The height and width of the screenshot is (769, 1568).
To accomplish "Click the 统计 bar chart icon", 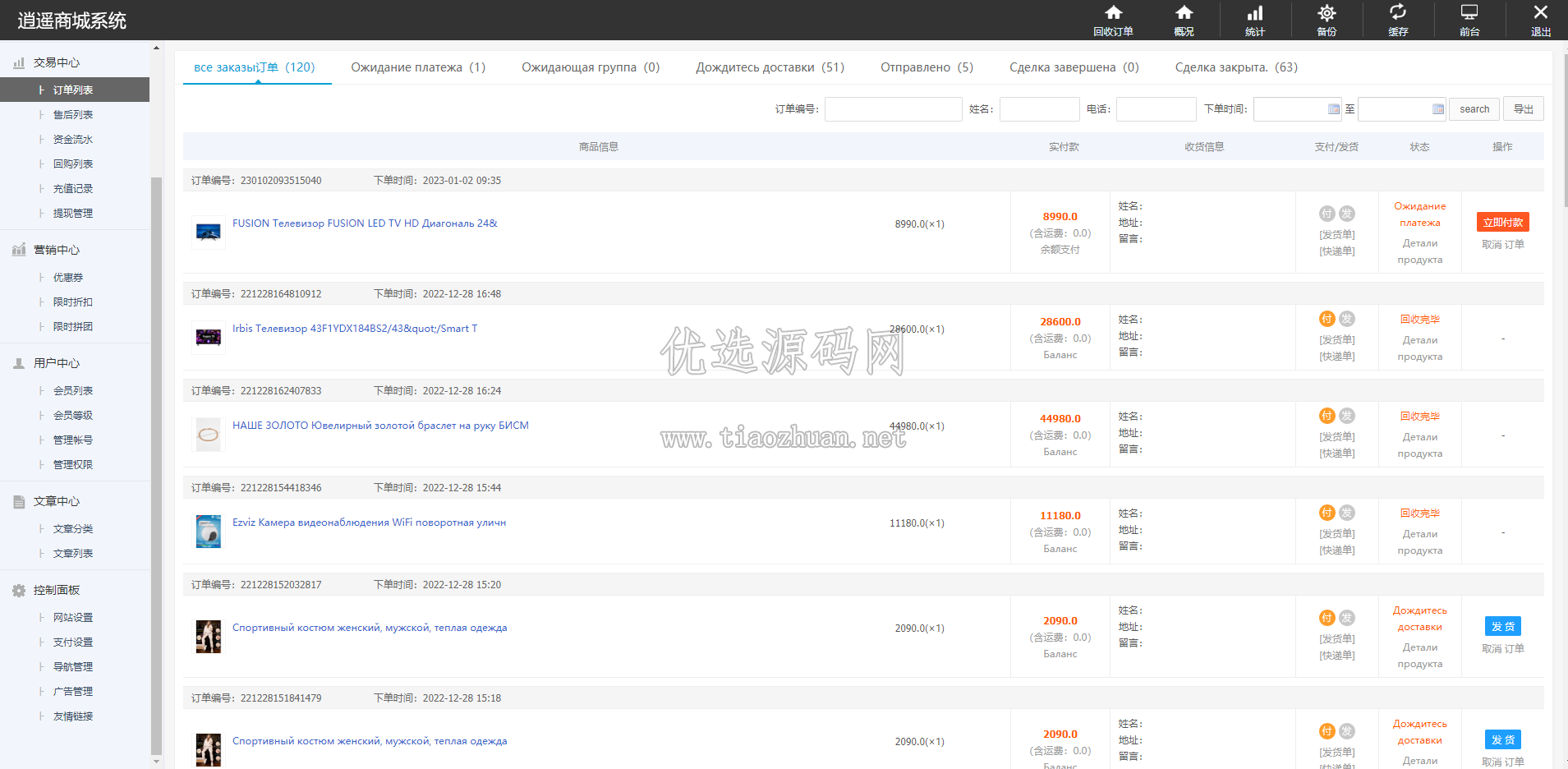I will pos(1255,12).
